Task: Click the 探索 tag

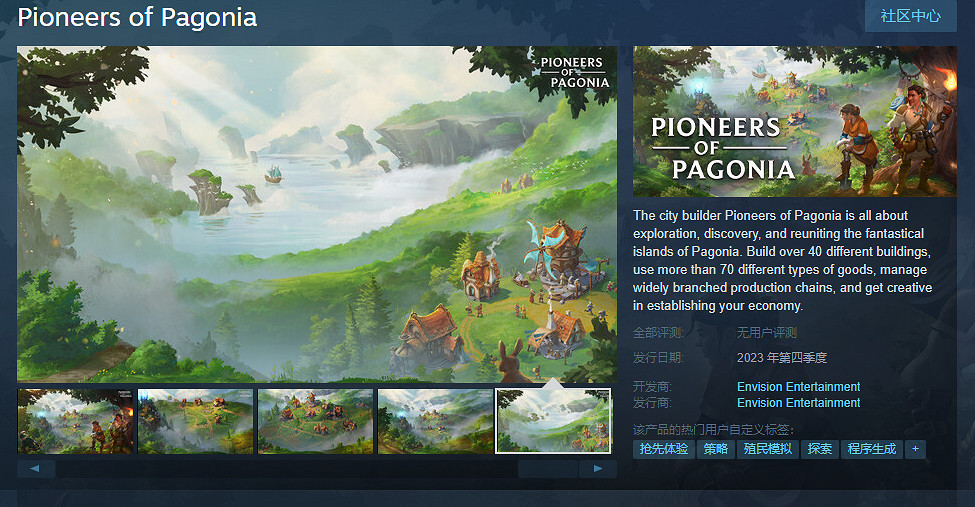Action: 820,449
